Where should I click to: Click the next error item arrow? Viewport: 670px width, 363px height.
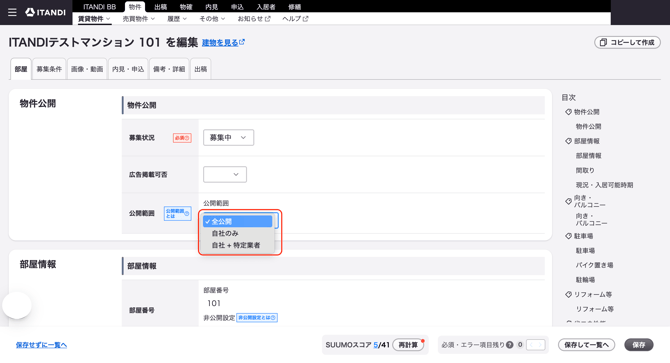(x=540, y=345)
